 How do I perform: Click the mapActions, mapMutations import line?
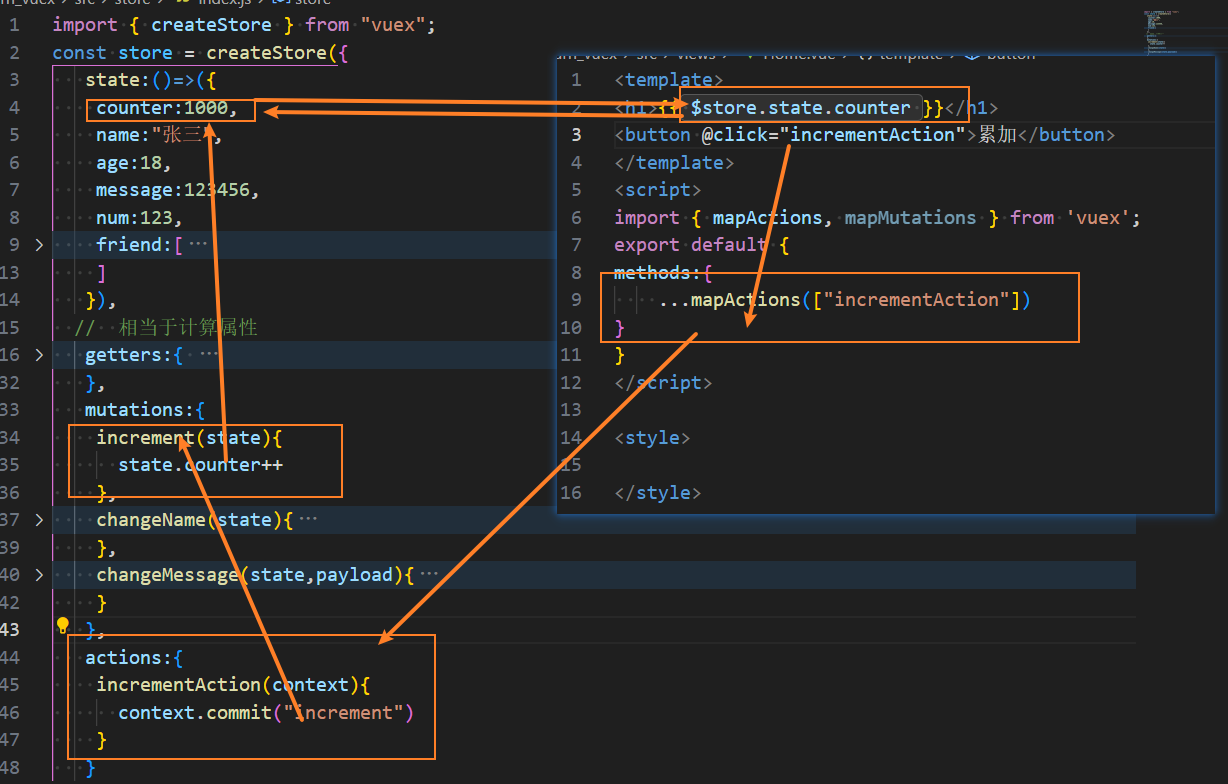pos(877,217)
